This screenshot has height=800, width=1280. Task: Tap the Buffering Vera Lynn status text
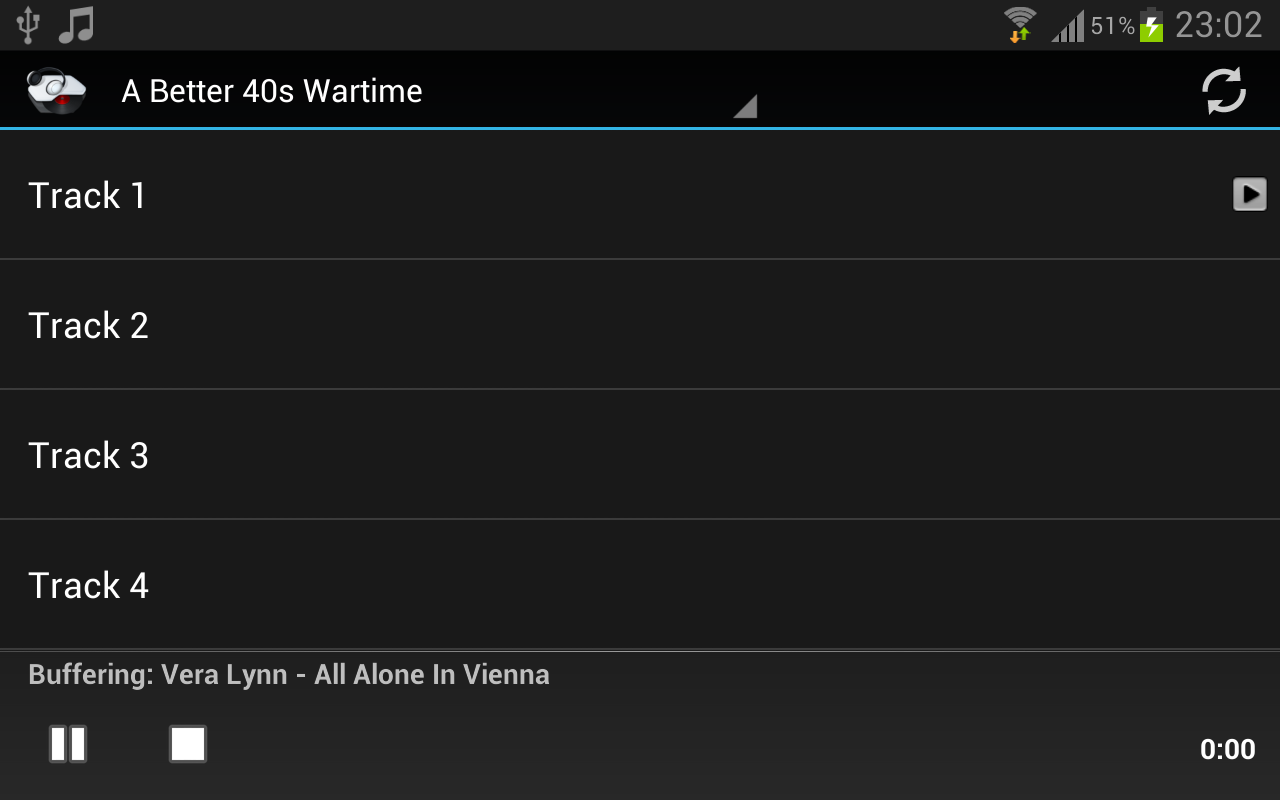click(x=289, y=675)
